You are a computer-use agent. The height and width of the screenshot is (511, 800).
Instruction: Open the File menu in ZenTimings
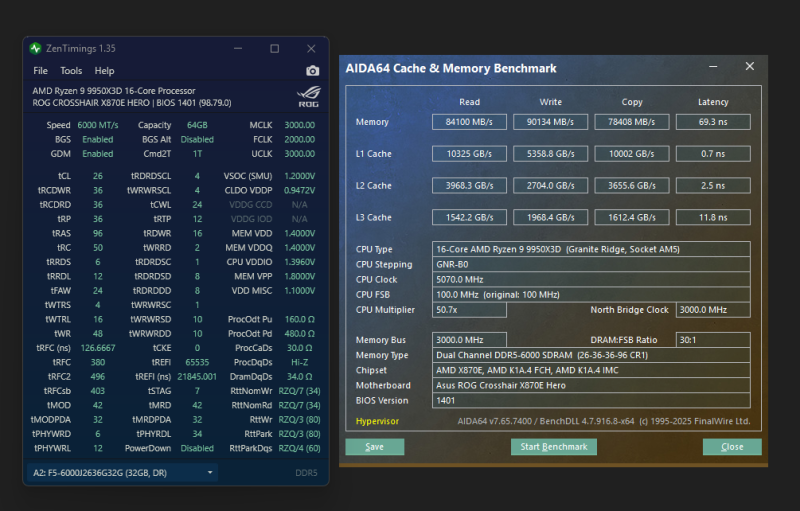click(40, 71)
